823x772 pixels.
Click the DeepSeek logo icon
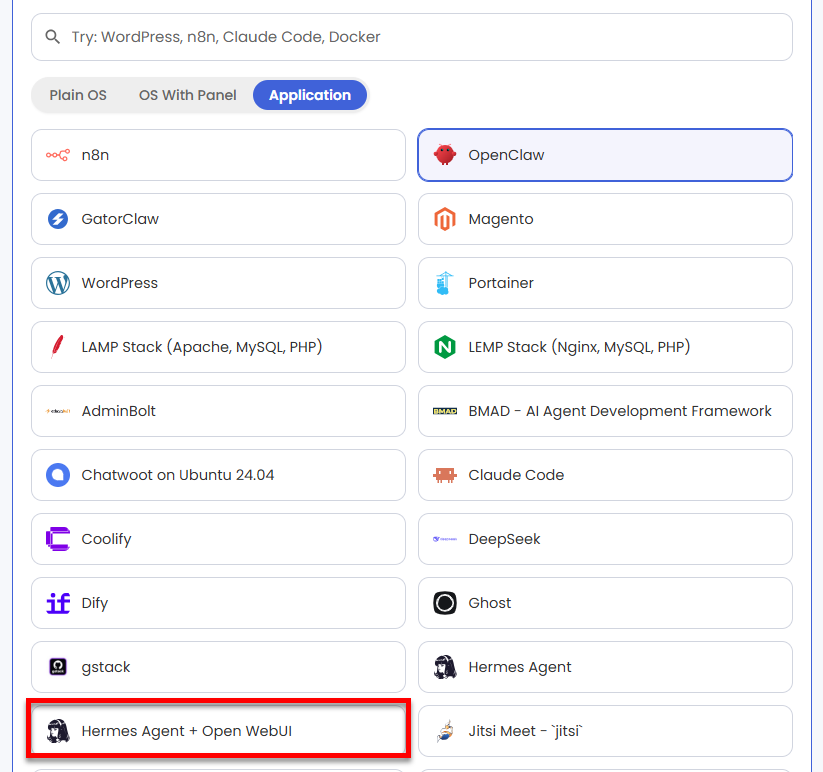tap(445, 539)
